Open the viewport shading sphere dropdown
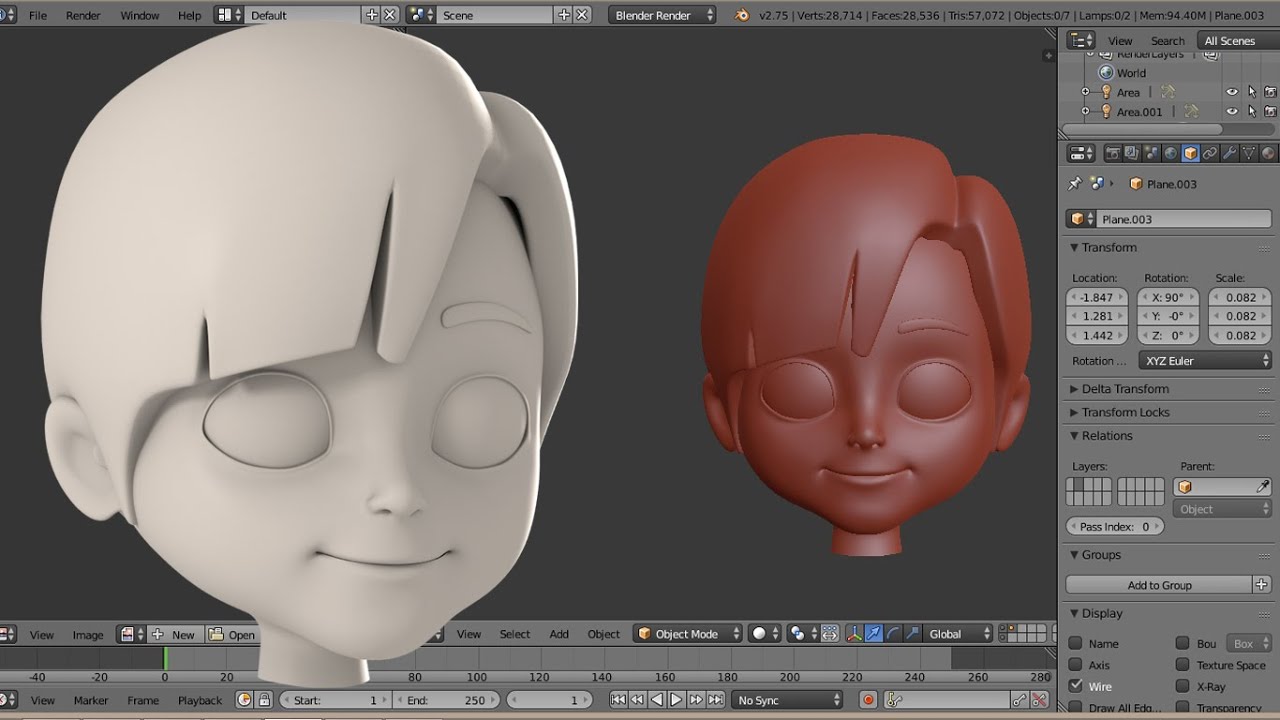1280x720 pixels. click(x=764, y=633)
